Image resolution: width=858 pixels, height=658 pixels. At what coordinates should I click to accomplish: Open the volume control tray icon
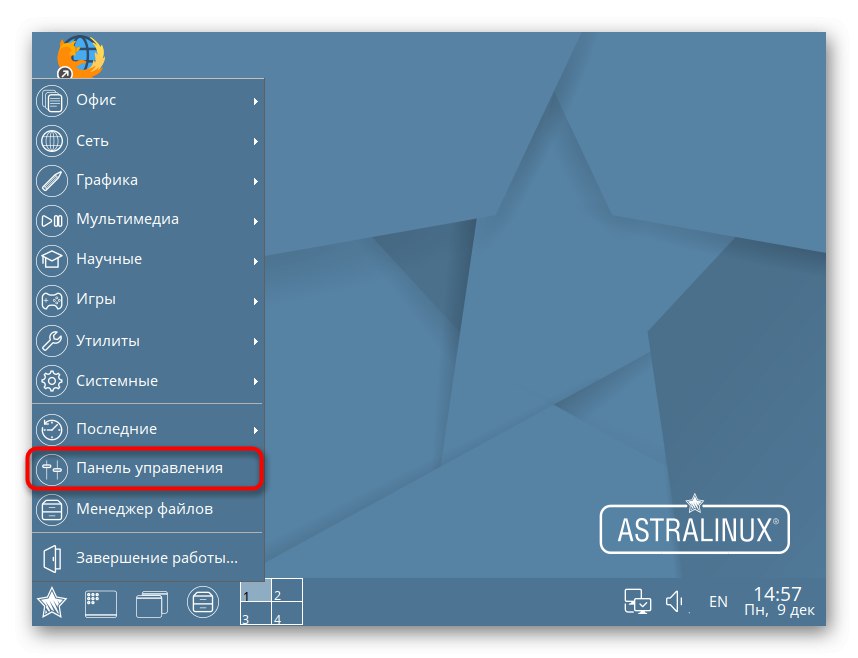[x=673, y=600]
